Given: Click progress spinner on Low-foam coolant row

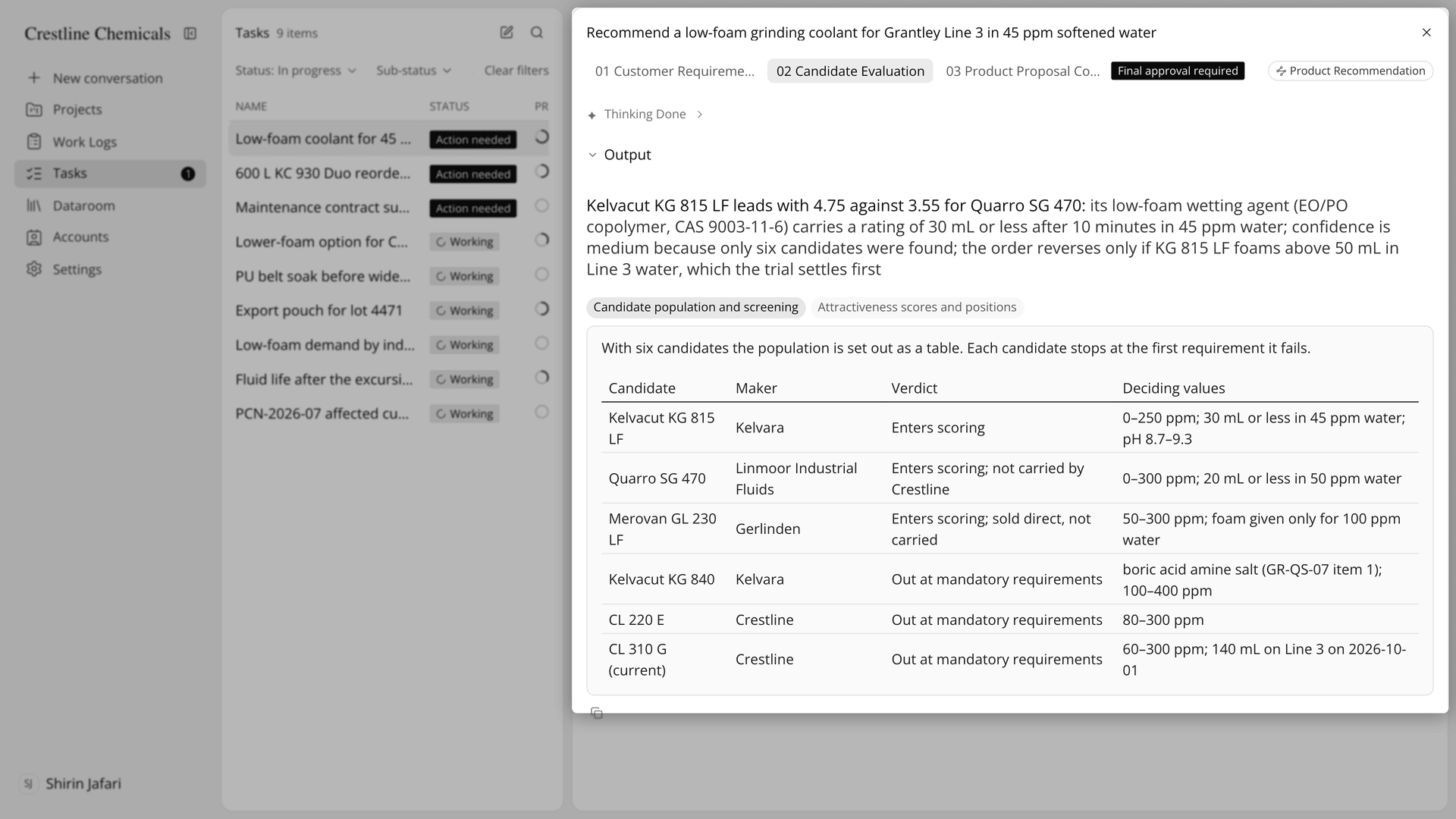Looking at the screenshot, I should (541, 137).
